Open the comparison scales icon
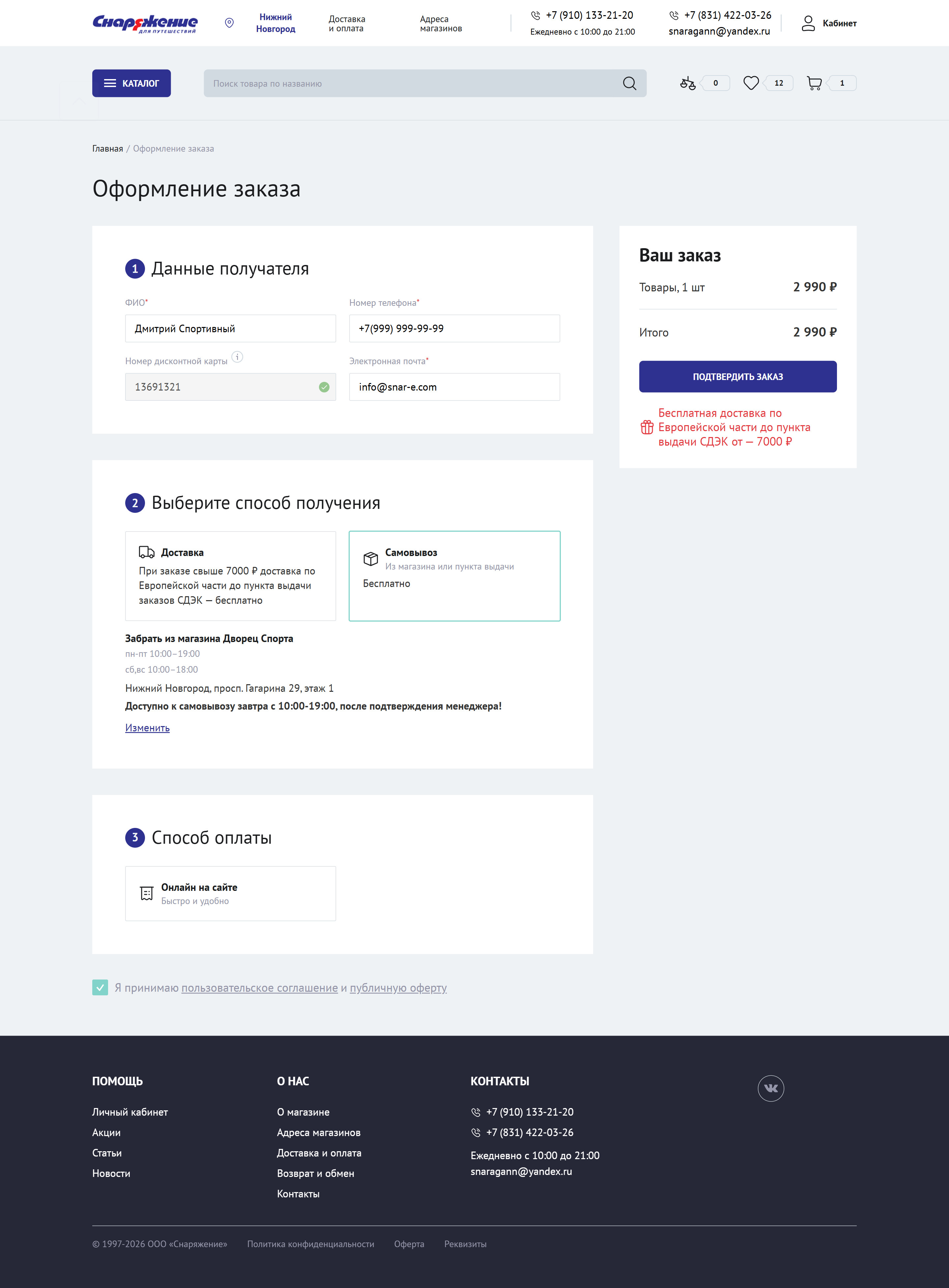Viewport: 949px width, 1288px height. tap(688, 83)
